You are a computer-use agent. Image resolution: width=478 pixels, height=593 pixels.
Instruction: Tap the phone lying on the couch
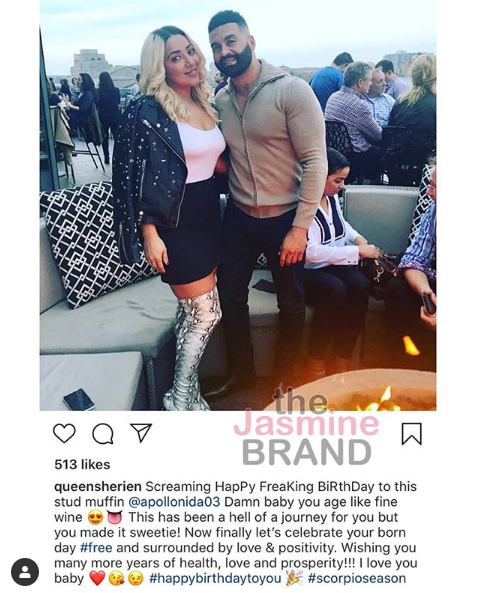[x=79, y=399]
